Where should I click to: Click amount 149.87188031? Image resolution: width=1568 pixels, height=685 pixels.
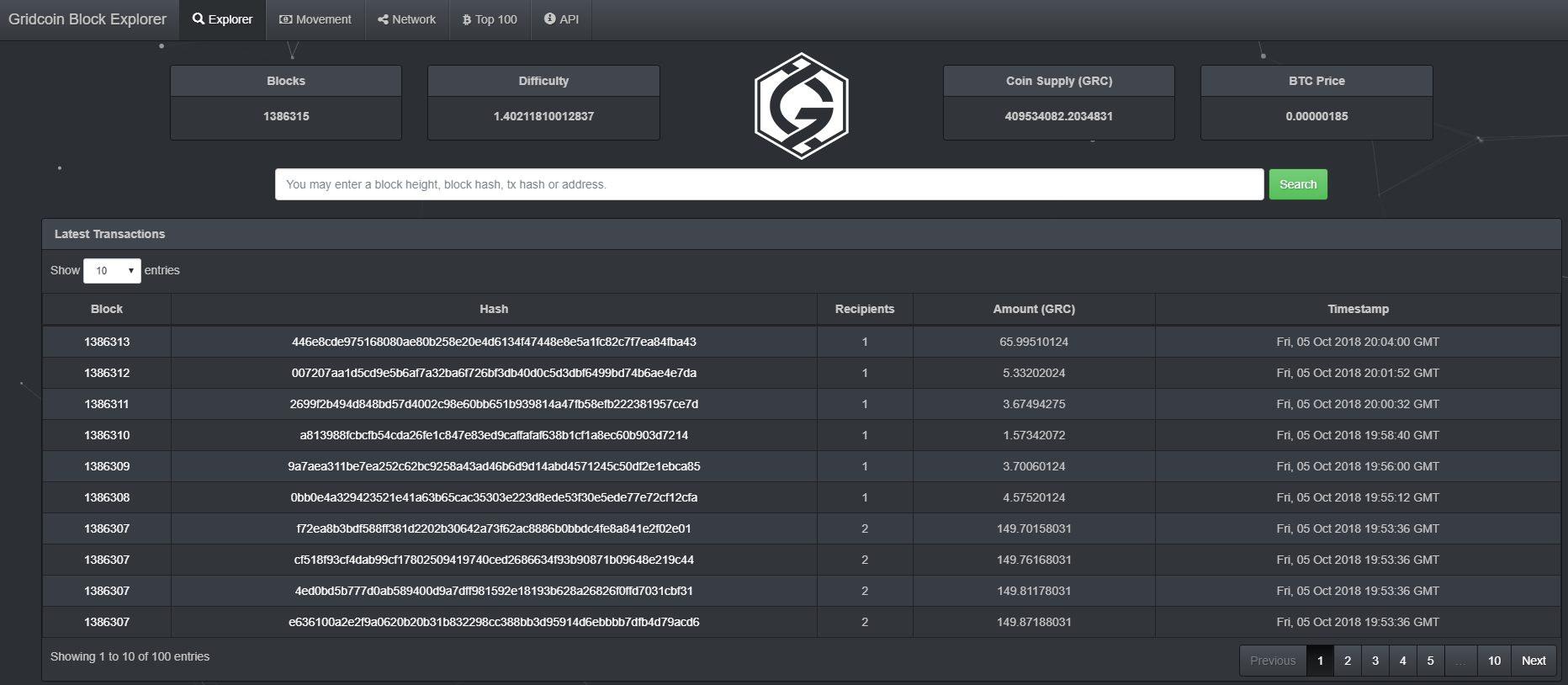click(x=1034, y=622)
